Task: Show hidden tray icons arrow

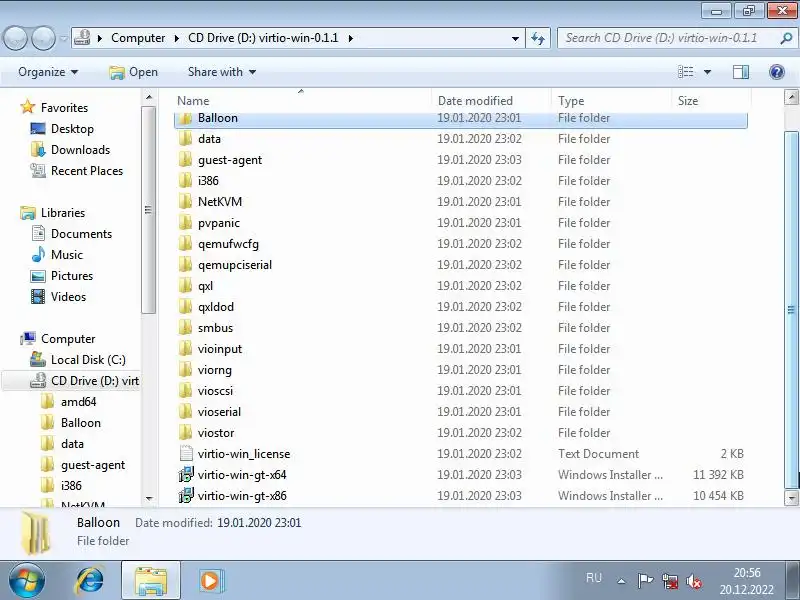Action: click(x=621, y=581)
